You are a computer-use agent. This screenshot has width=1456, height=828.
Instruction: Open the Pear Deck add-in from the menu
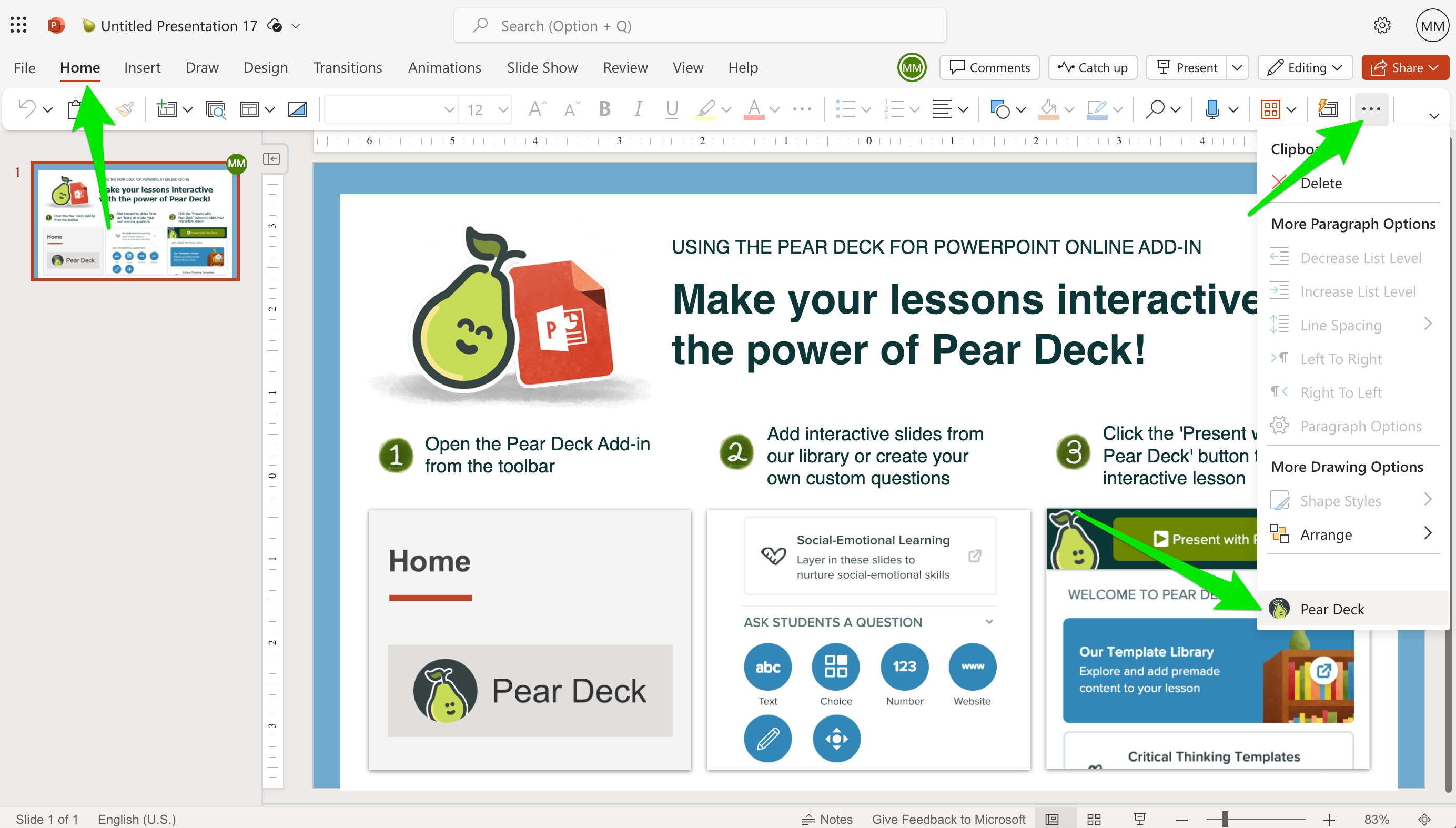pos(1332,609)
